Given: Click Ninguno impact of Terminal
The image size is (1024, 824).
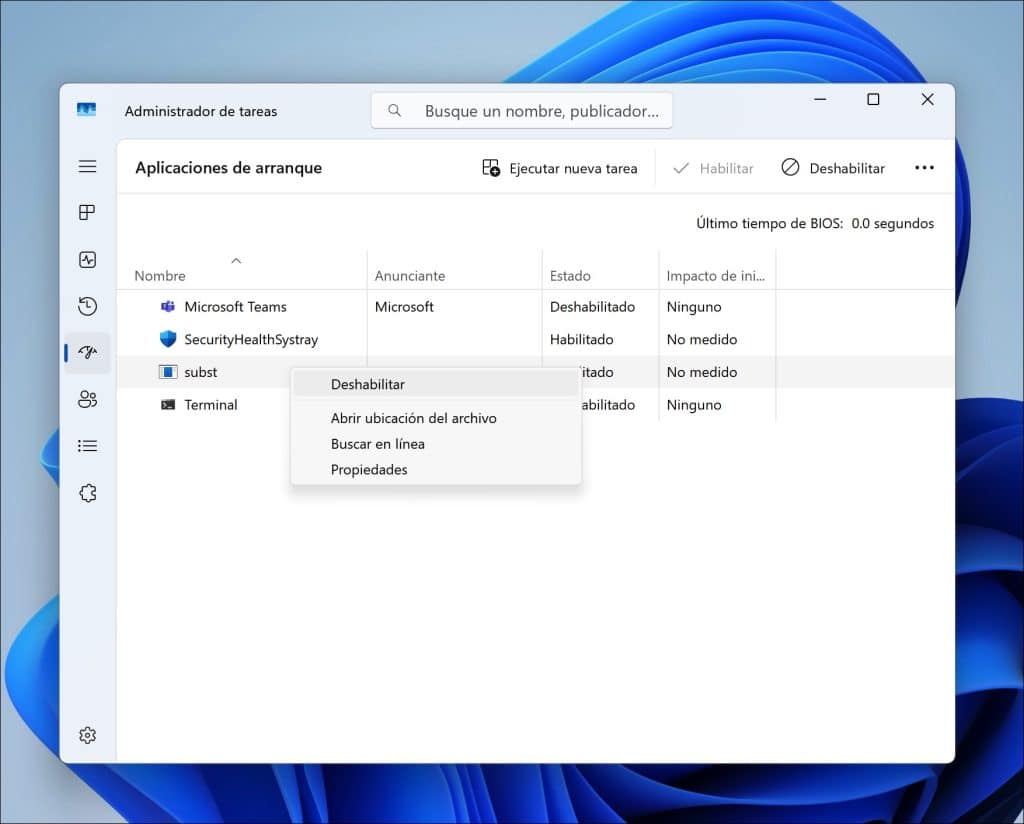Looking at the screenshot, I should pyautogui.click(x=694, y=405).
